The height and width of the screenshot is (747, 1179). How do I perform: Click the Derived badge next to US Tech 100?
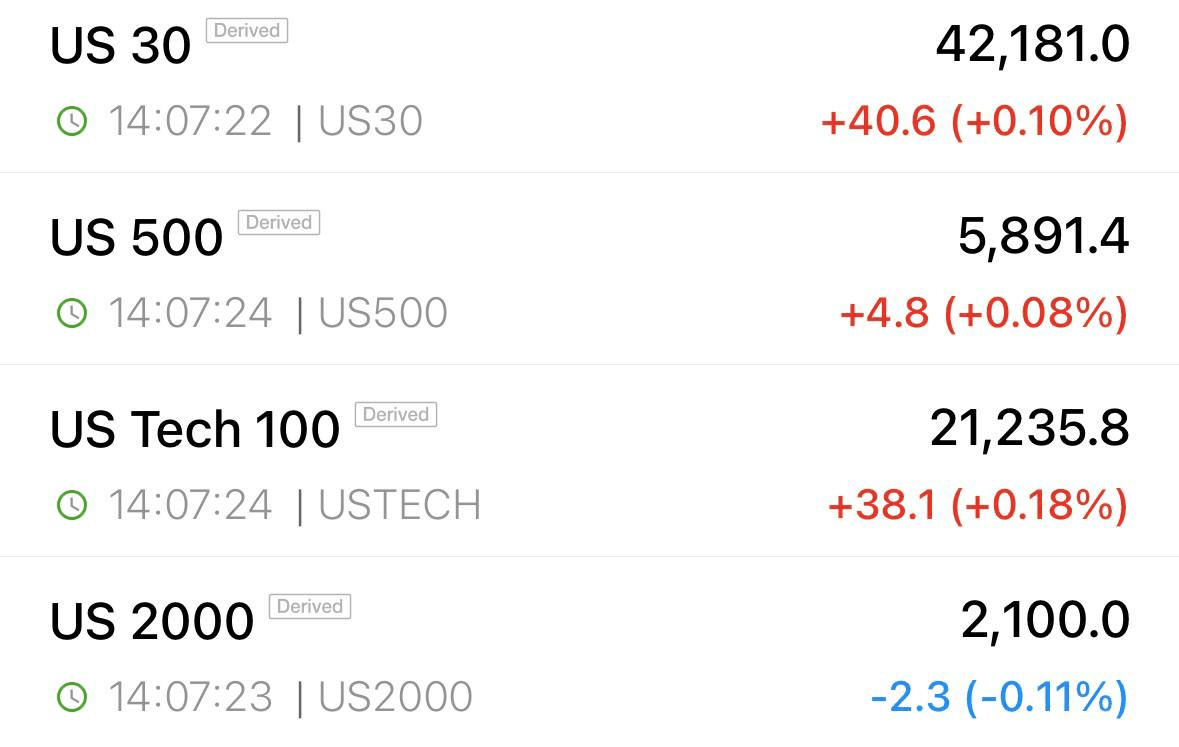tap(396, 414)
